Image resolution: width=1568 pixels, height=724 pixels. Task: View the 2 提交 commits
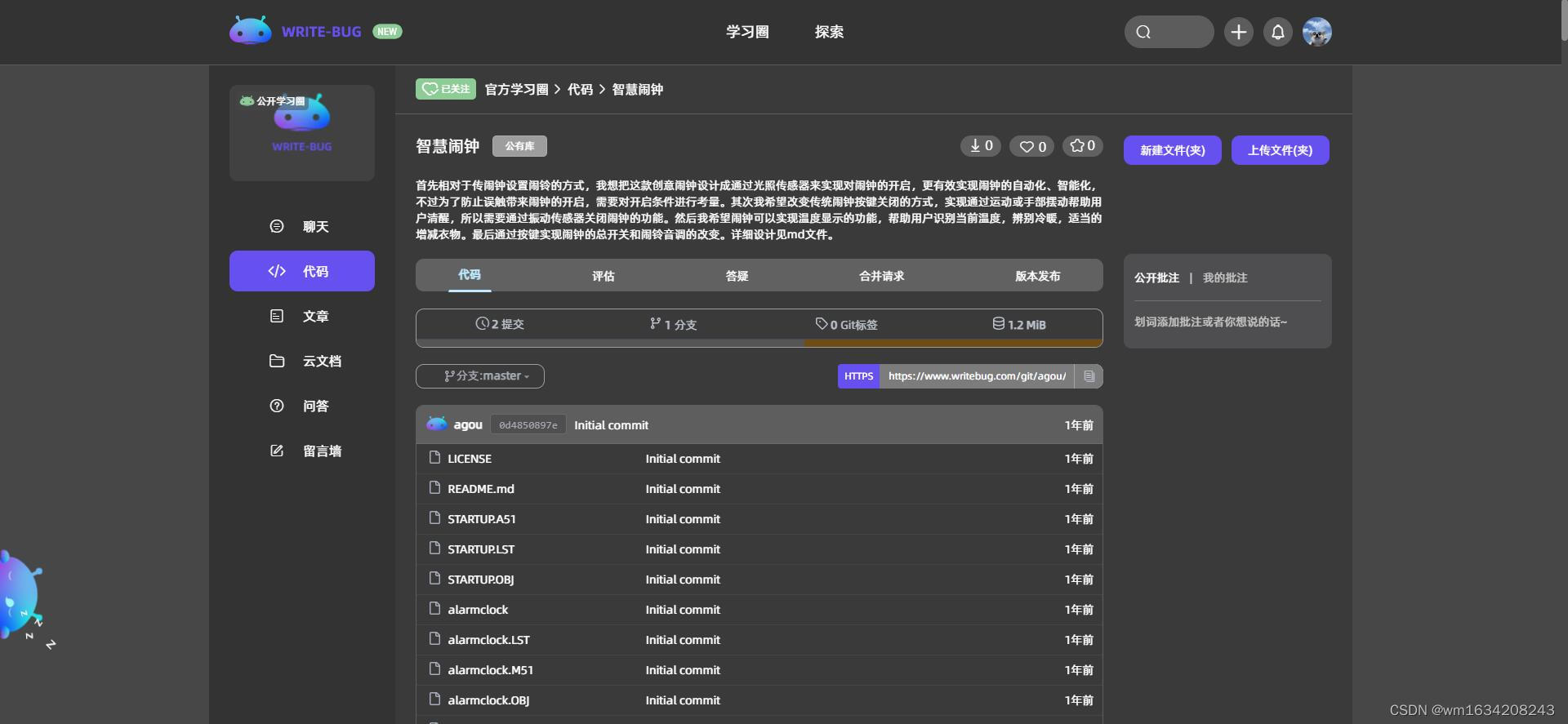tap(500, 324)
